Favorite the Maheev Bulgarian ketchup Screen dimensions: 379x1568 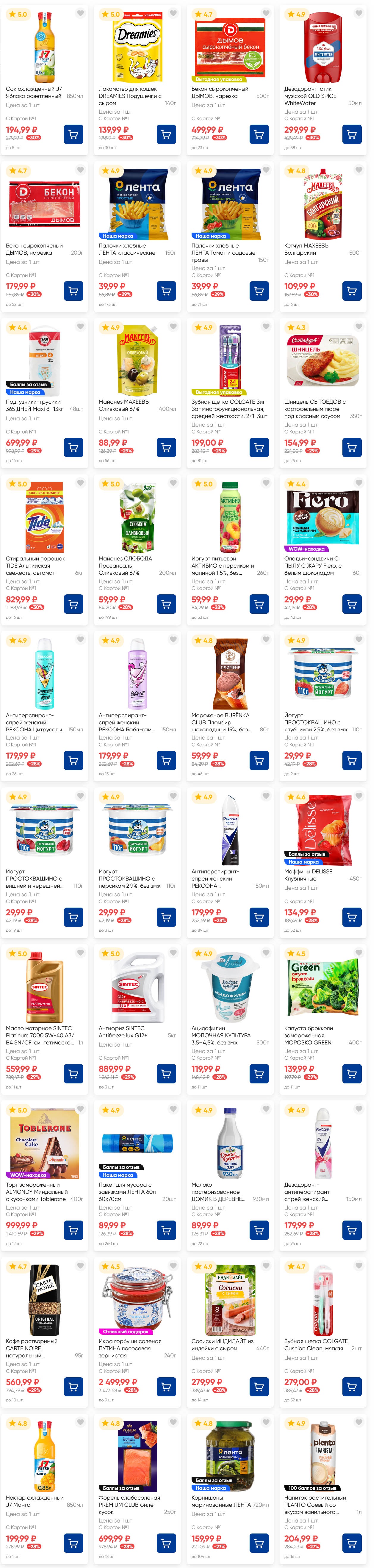click(x=359, y=170)
